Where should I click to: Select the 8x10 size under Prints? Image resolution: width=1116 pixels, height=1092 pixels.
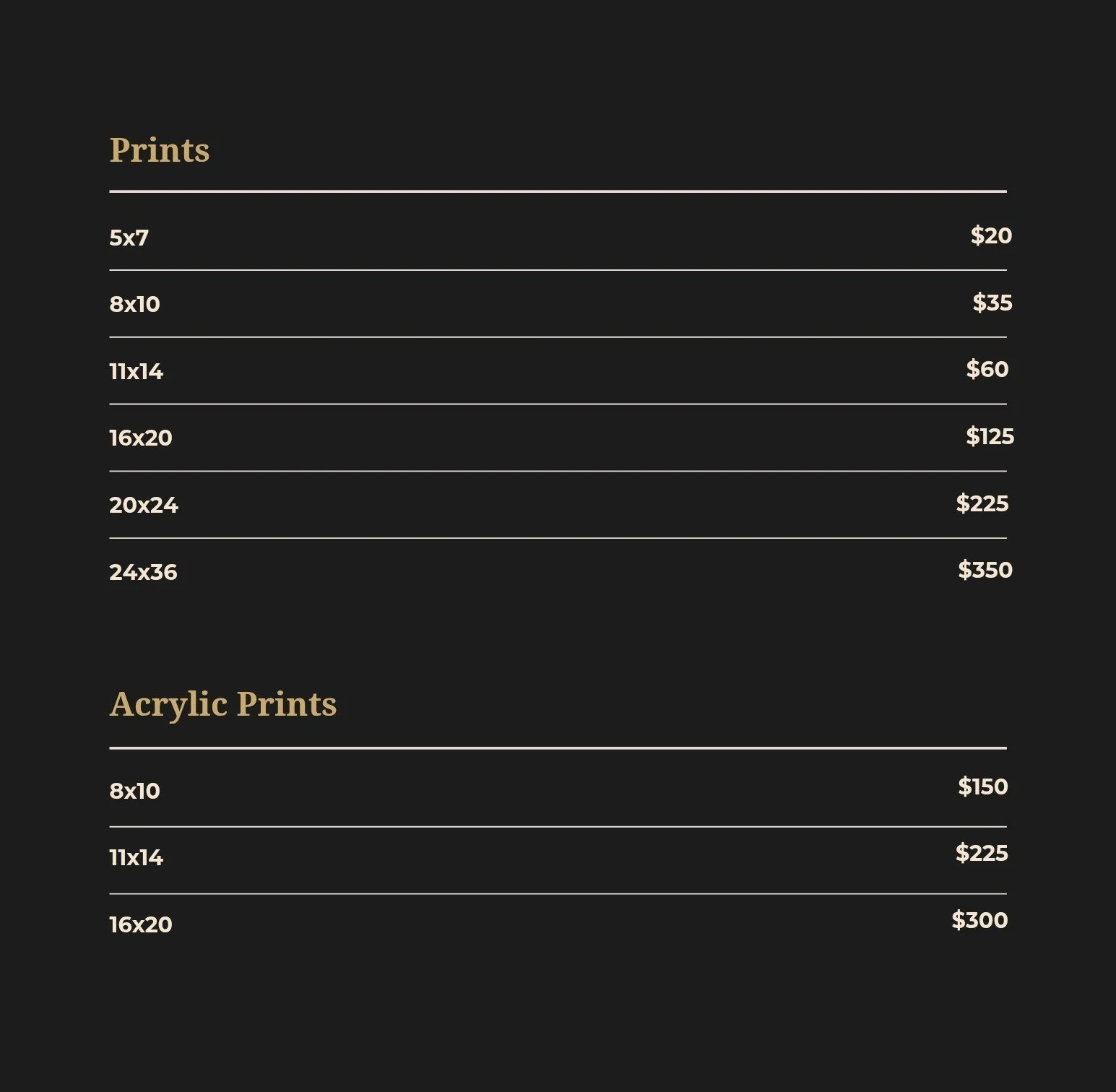[134, 304]
